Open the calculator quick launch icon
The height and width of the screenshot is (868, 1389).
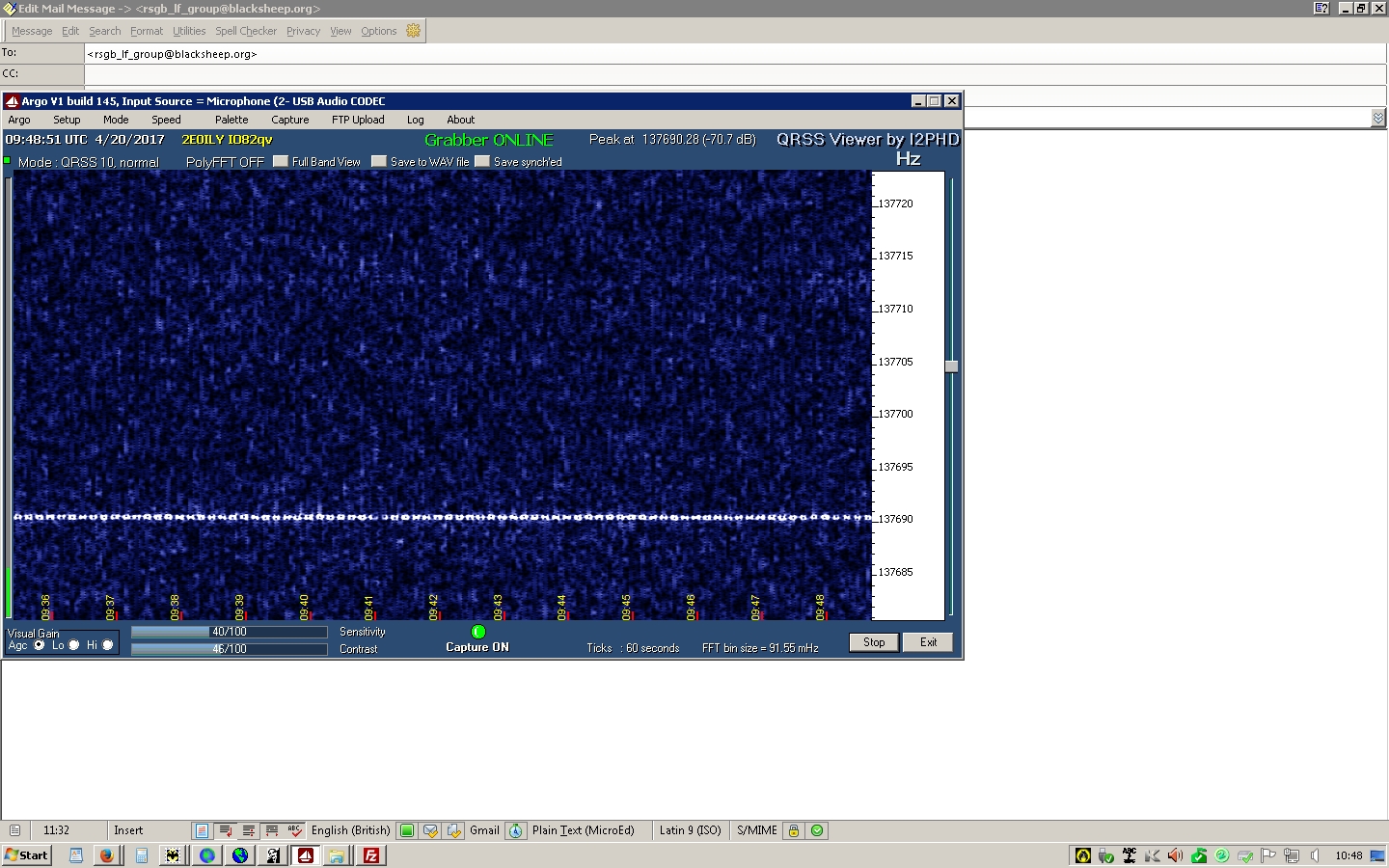[x=141, y=855]
